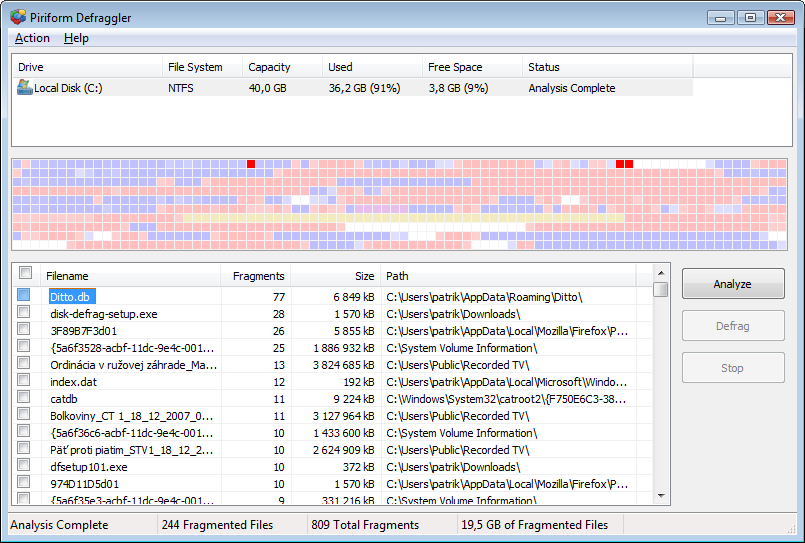
Task: Click the path C:\Windows\System32\catroot2 entry
Action: click(x=506, y=399)
